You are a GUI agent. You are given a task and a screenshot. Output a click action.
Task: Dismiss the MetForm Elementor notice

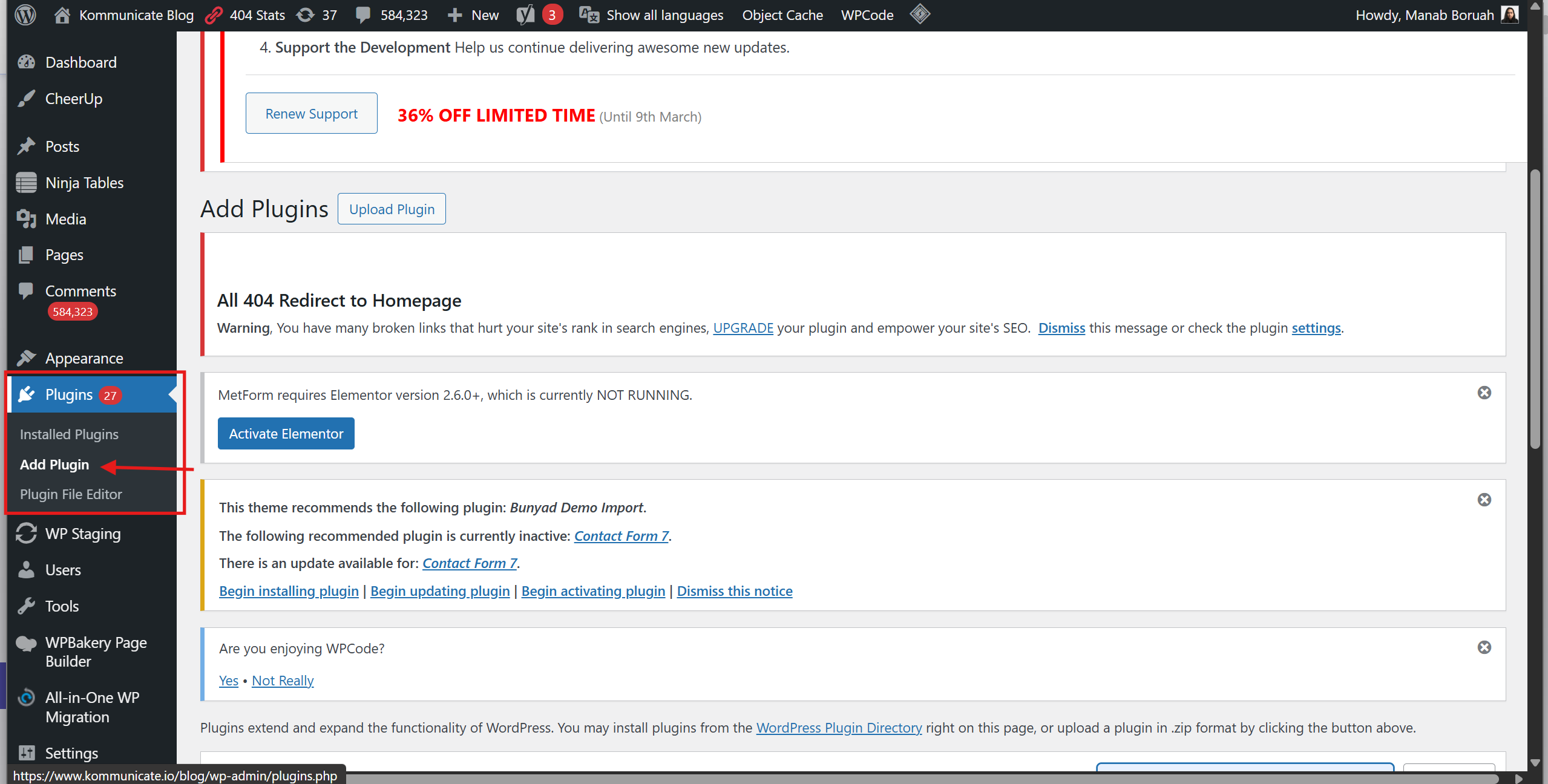point(1484,393)
